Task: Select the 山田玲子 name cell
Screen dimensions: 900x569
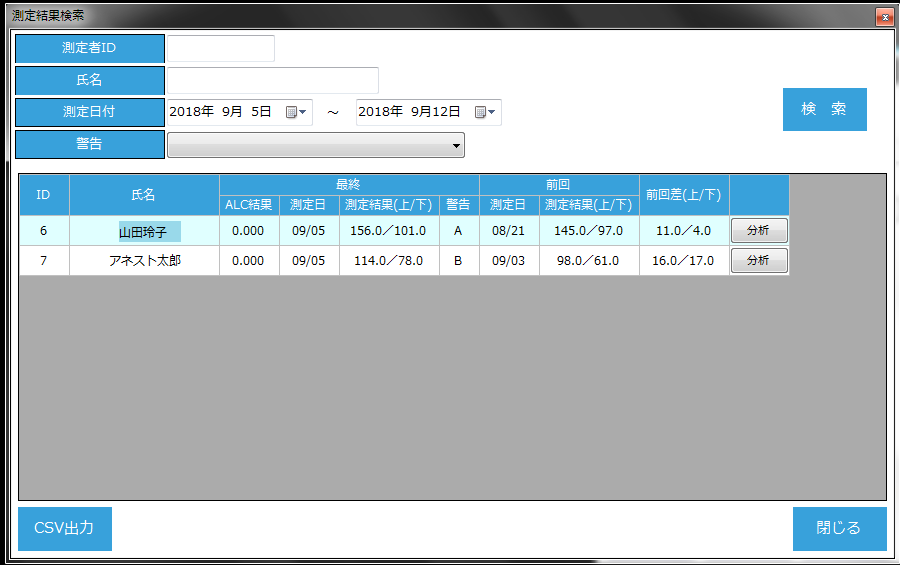Action: pyautogui.click(x=144, y=232)
